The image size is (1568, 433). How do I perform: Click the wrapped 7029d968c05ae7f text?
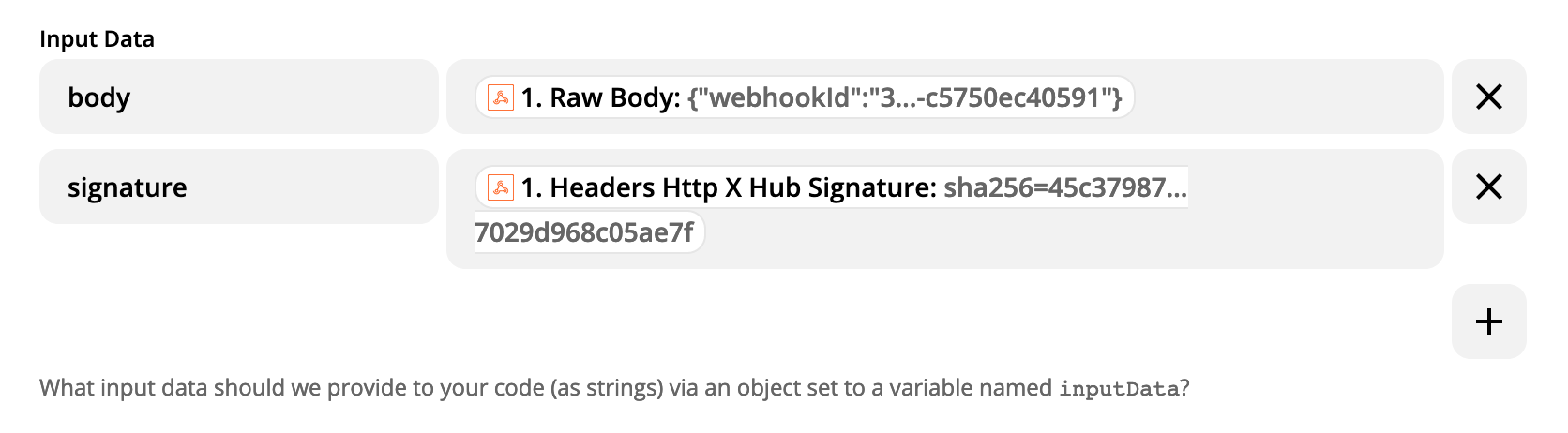[584, 232]
